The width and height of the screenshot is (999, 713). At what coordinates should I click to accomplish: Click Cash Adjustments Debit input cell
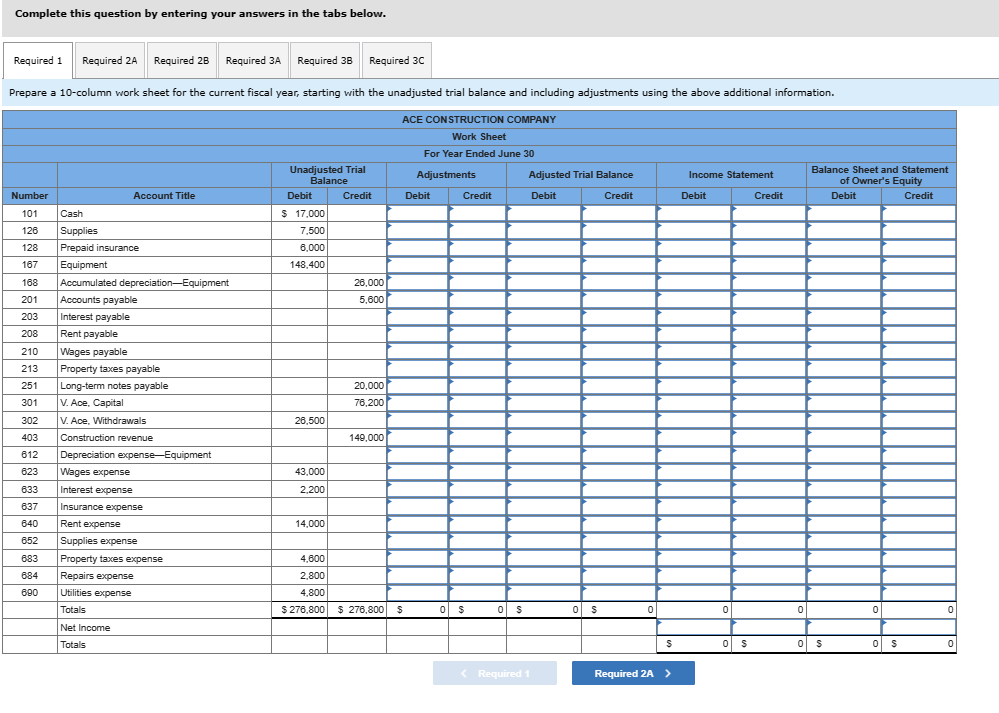point(417,213)
